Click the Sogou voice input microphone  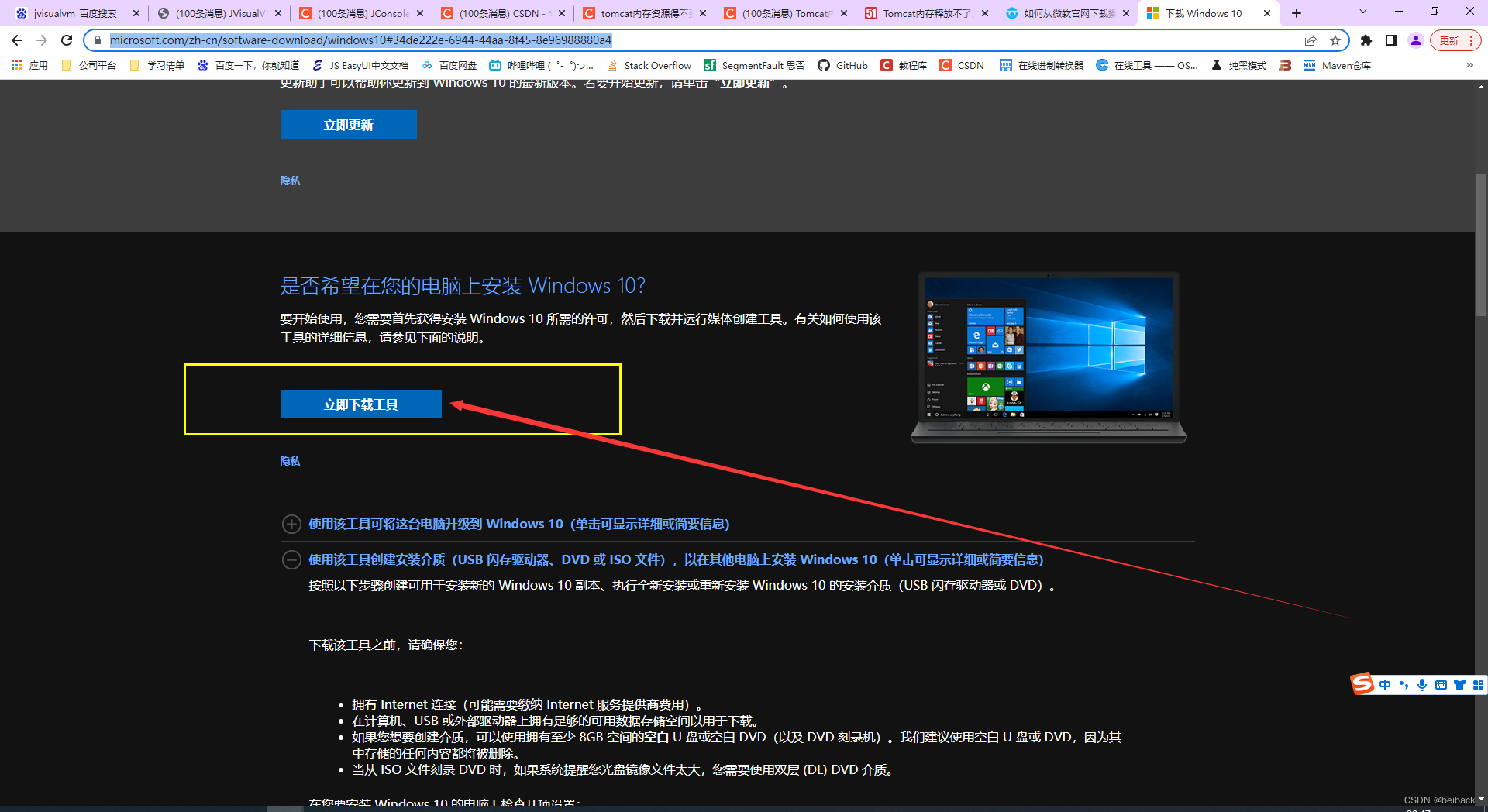pyautogui.click(x=1422, y=685)
